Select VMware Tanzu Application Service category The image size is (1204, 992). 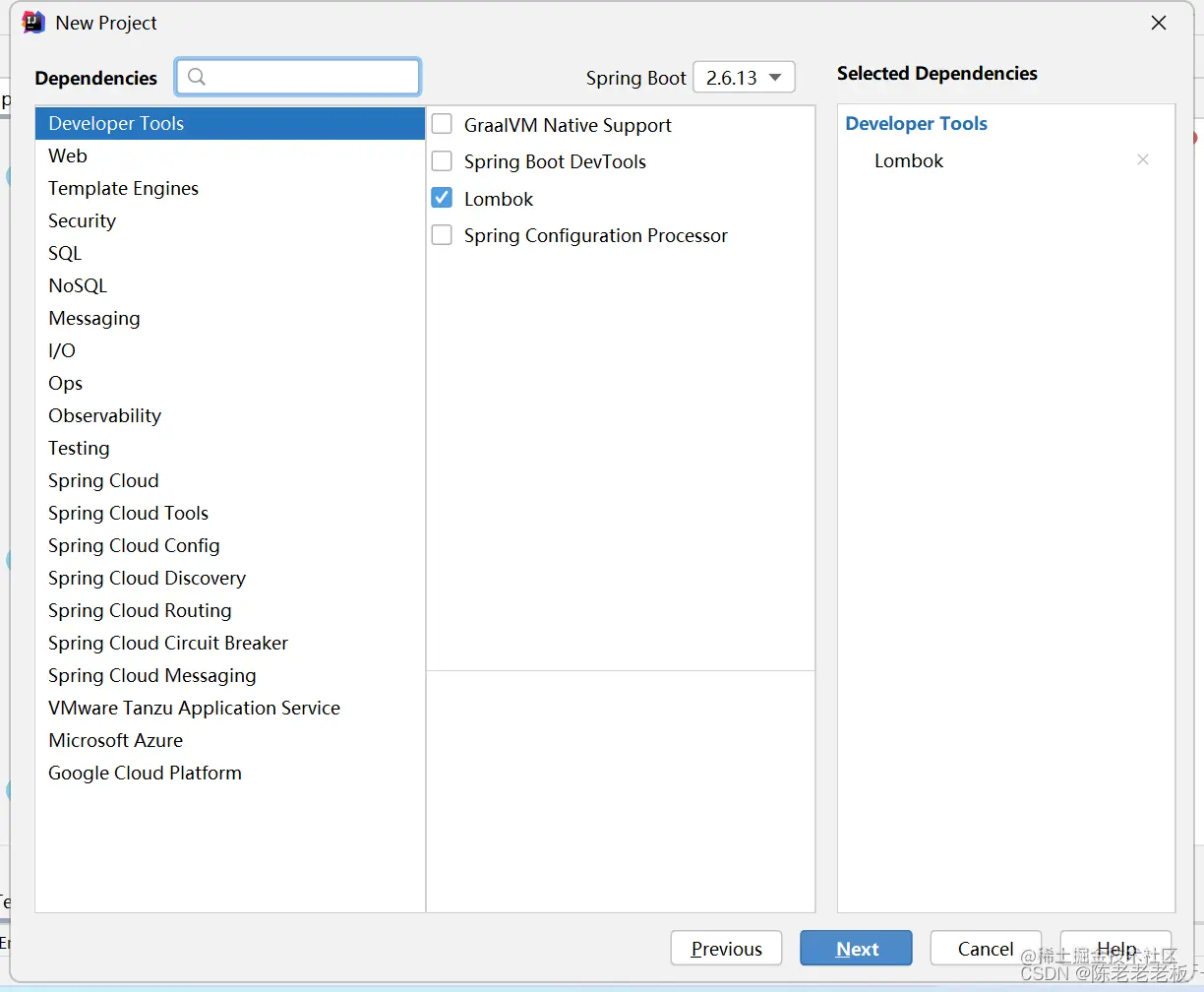pyautogui.click(x=230, y=708)
